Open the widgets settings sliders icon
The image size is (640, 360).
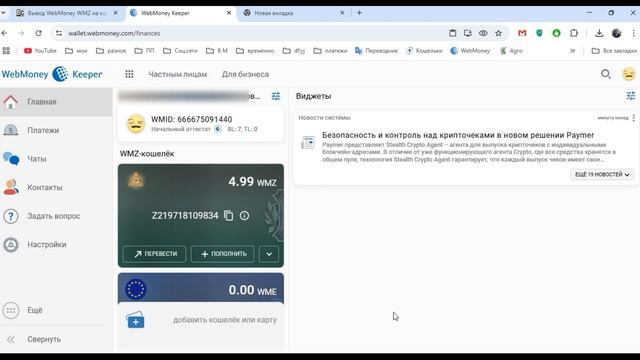[x=631, y=96]
